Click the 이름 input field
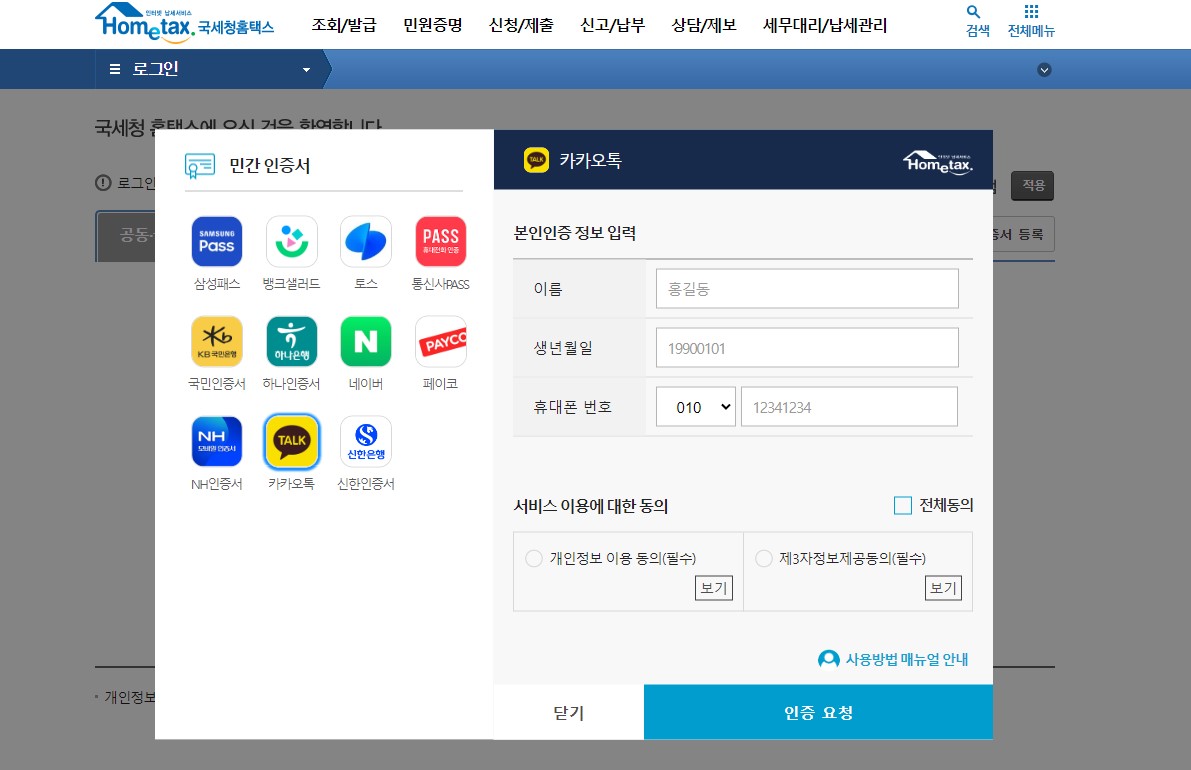 [x=807, y=289]
